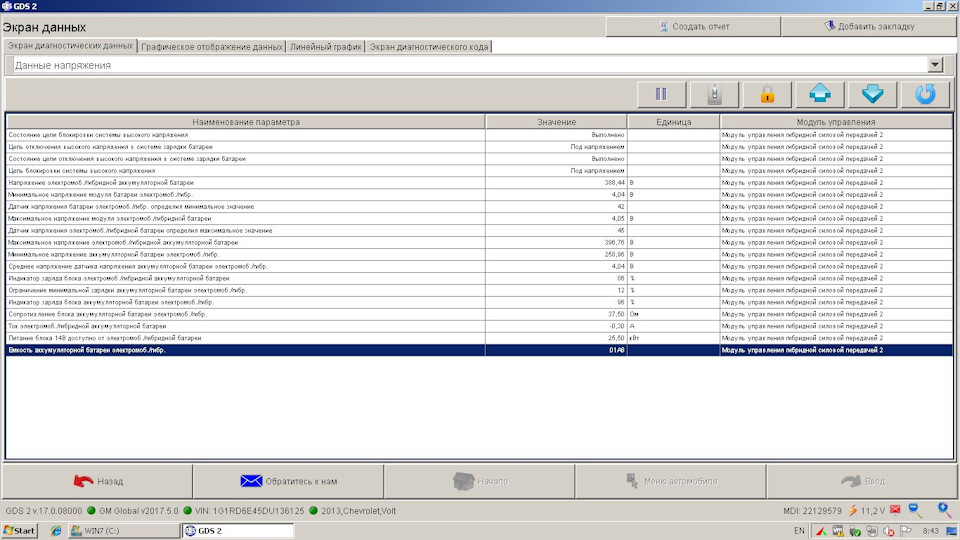960x540 pixels.
Task: Click the network computers tray icon
Action: click(x=872, y=531)
